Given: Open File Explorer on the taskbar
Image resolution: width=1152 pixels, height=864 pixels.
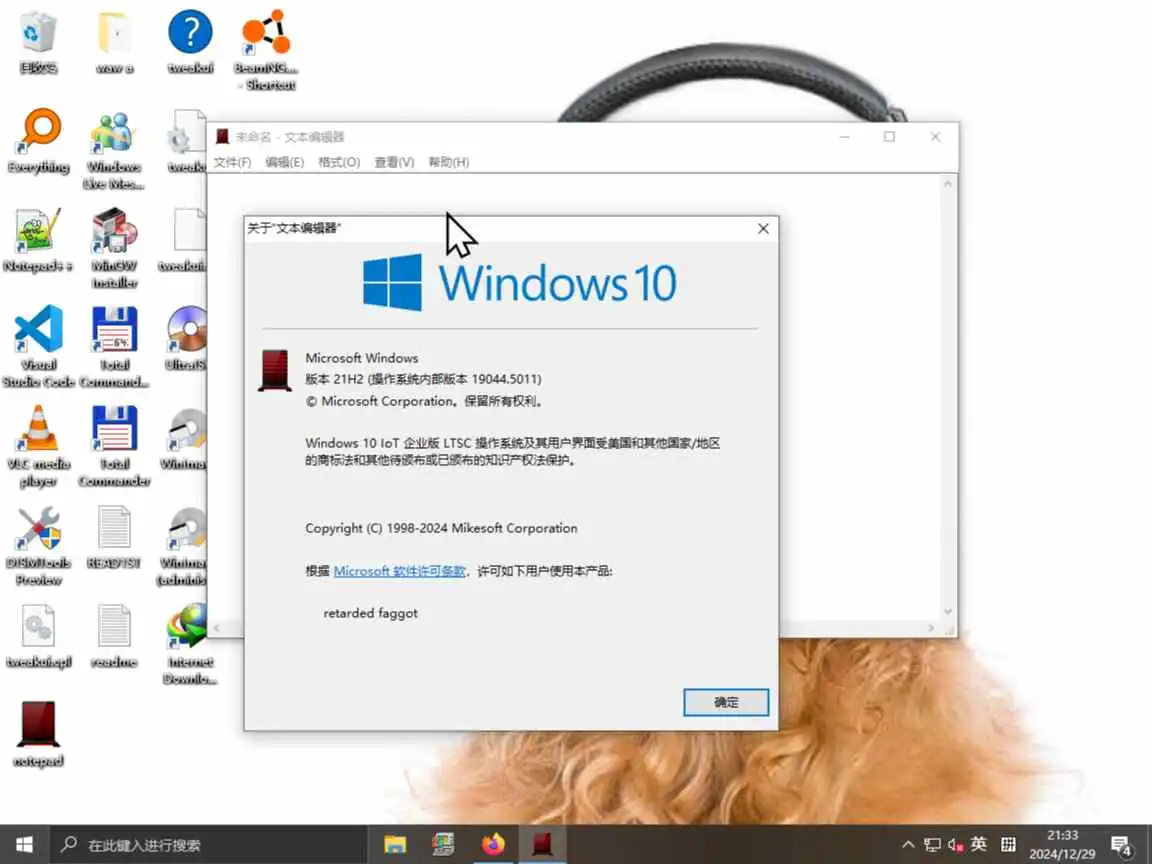Looking at the screenshot, I should click(395, 844).
